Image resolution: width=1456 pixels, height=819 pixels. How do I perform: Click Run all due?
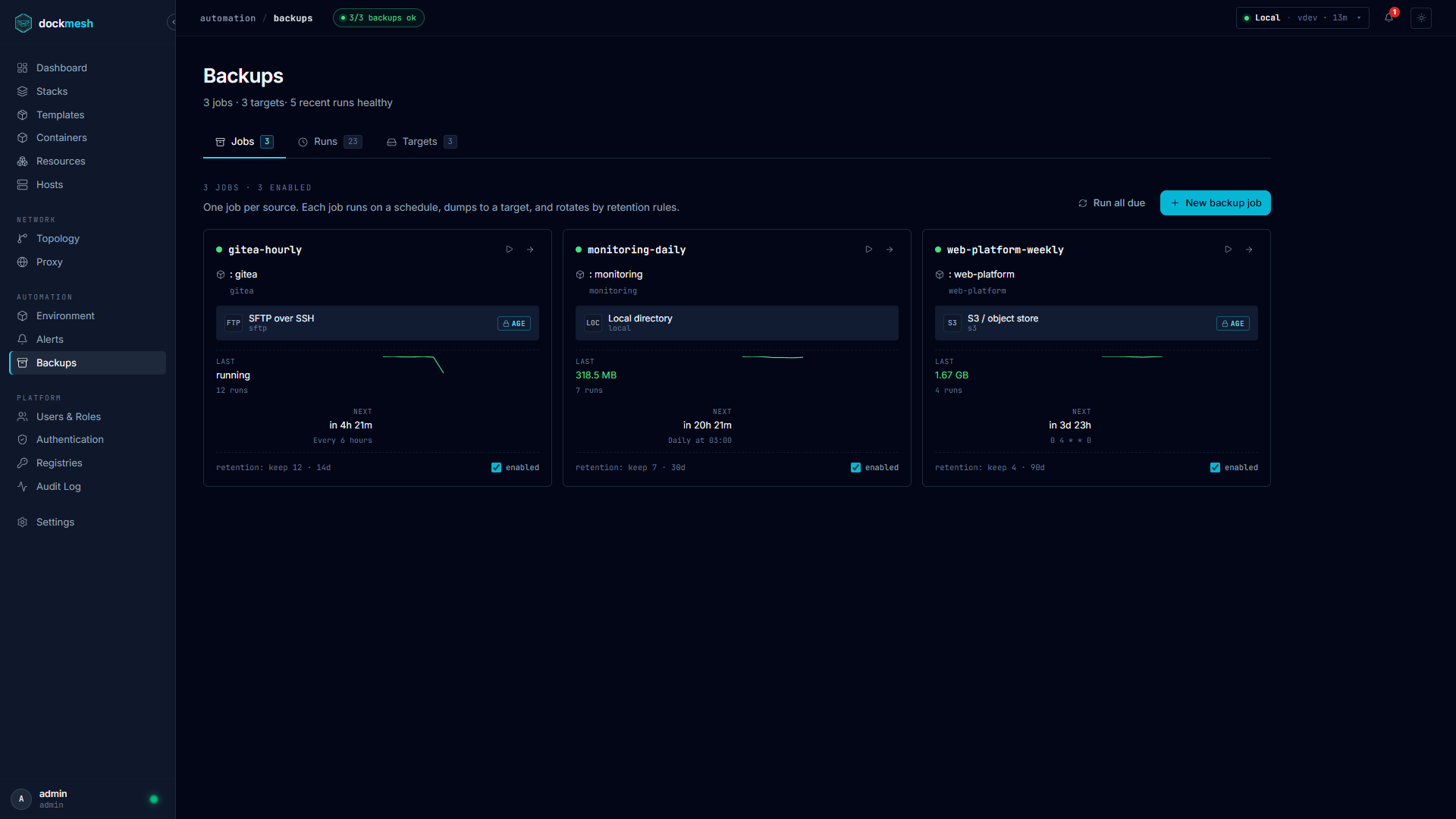1112,203
